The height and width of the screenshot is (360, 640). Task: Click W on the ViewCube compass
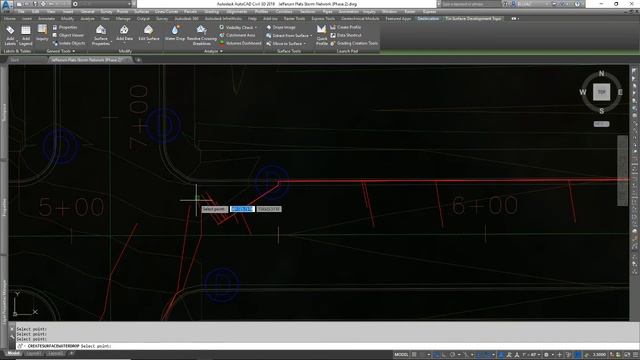tap(583, 92)
